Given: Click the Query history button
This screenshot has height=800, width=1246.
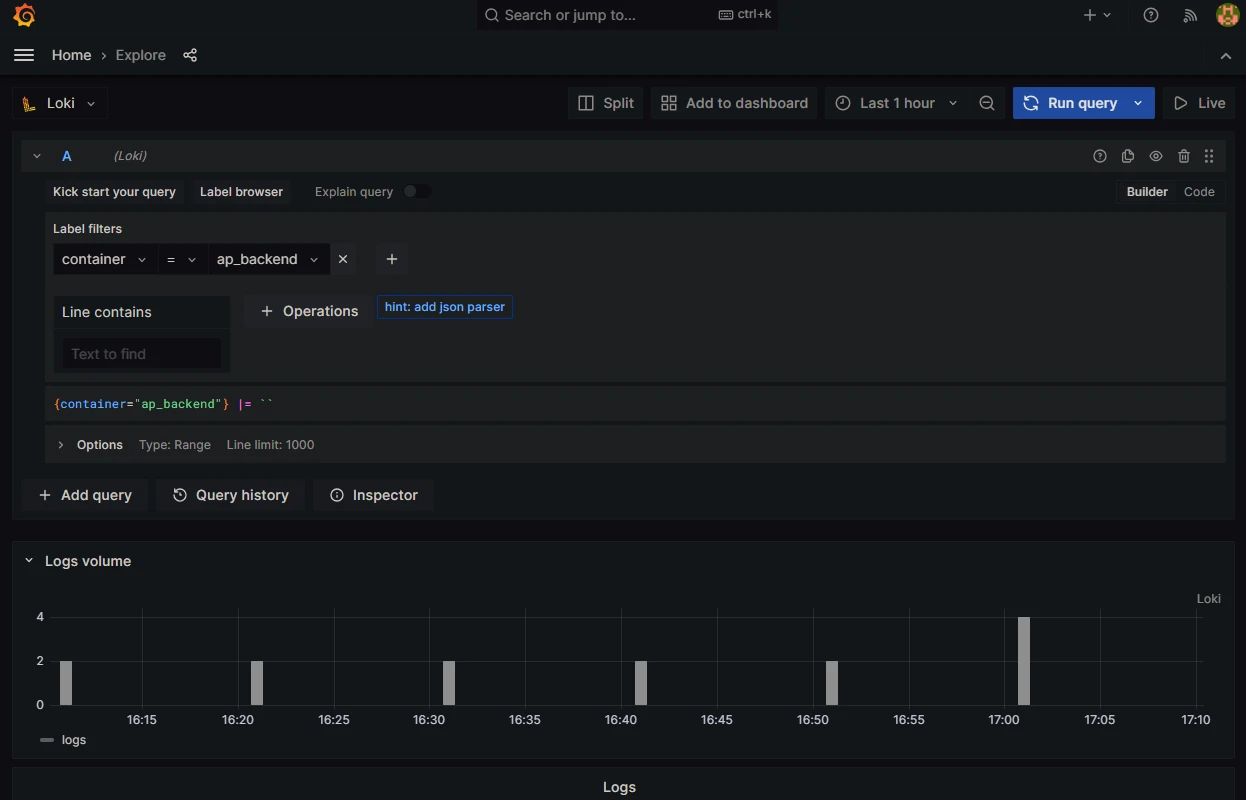Looking at the screenshot, I should tap(231, 495).
